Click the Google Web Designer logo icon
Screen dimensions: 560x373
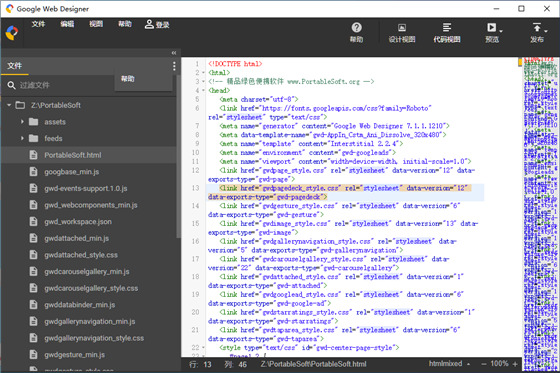[x=12, y=33]
